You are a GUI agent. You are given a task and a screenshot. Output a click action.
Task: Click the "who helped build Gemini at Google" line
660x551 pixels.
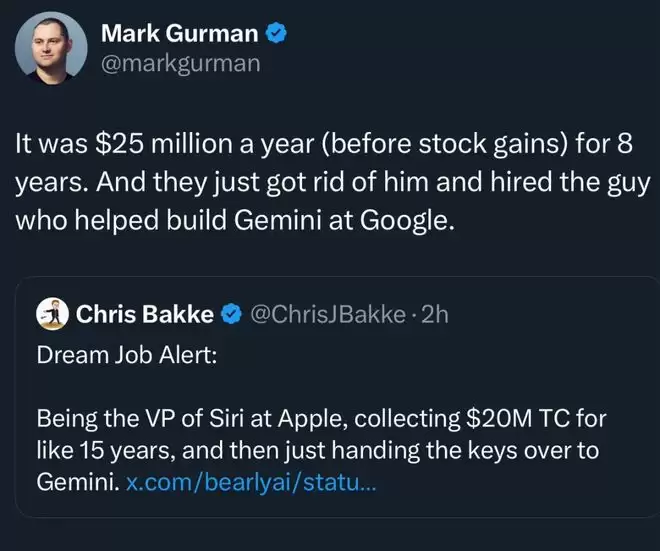pos(234,220)
